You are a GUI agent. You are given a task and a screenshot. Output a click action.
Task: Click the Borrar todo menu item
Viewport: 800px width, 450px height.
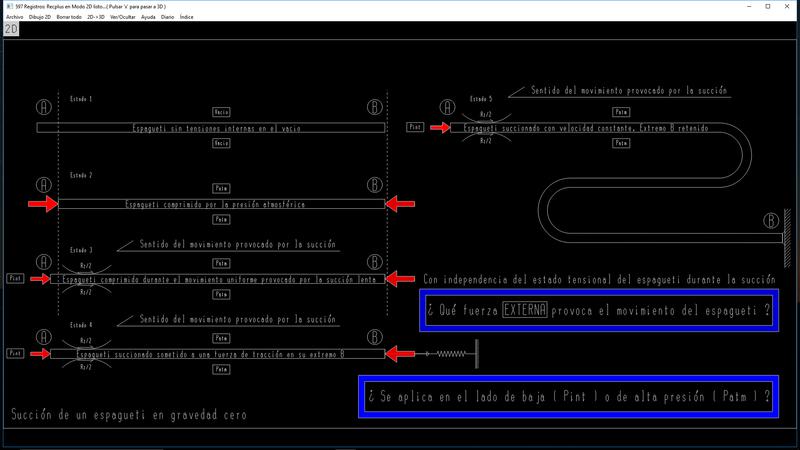(x=70, y=17)
